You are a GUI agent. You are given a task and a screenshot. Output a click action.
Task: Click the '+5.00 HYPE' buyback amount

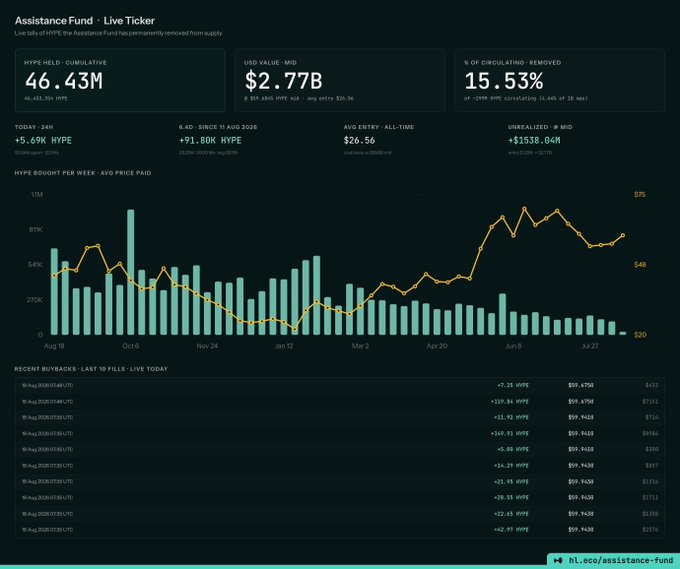tap(513, 449)
